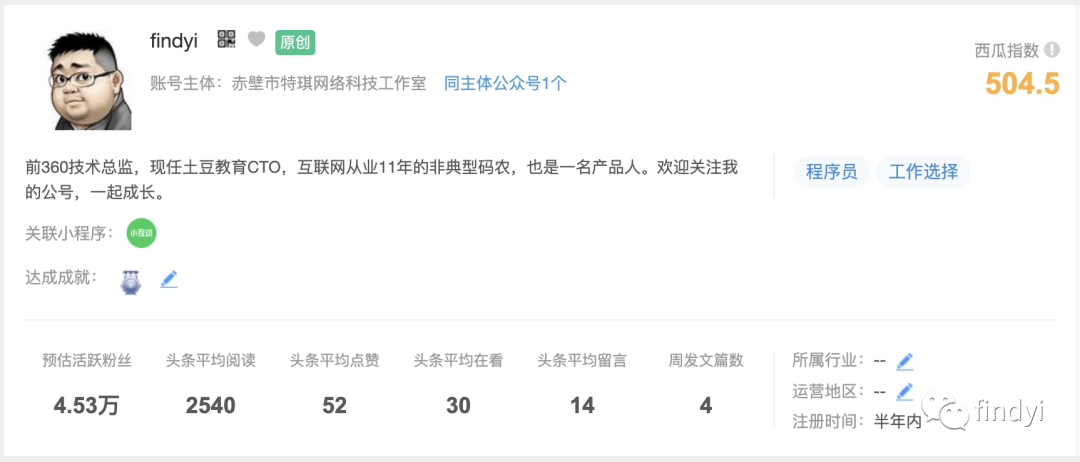
Task: Click the 周发文篇数 value 4
Action: point(706,406)
